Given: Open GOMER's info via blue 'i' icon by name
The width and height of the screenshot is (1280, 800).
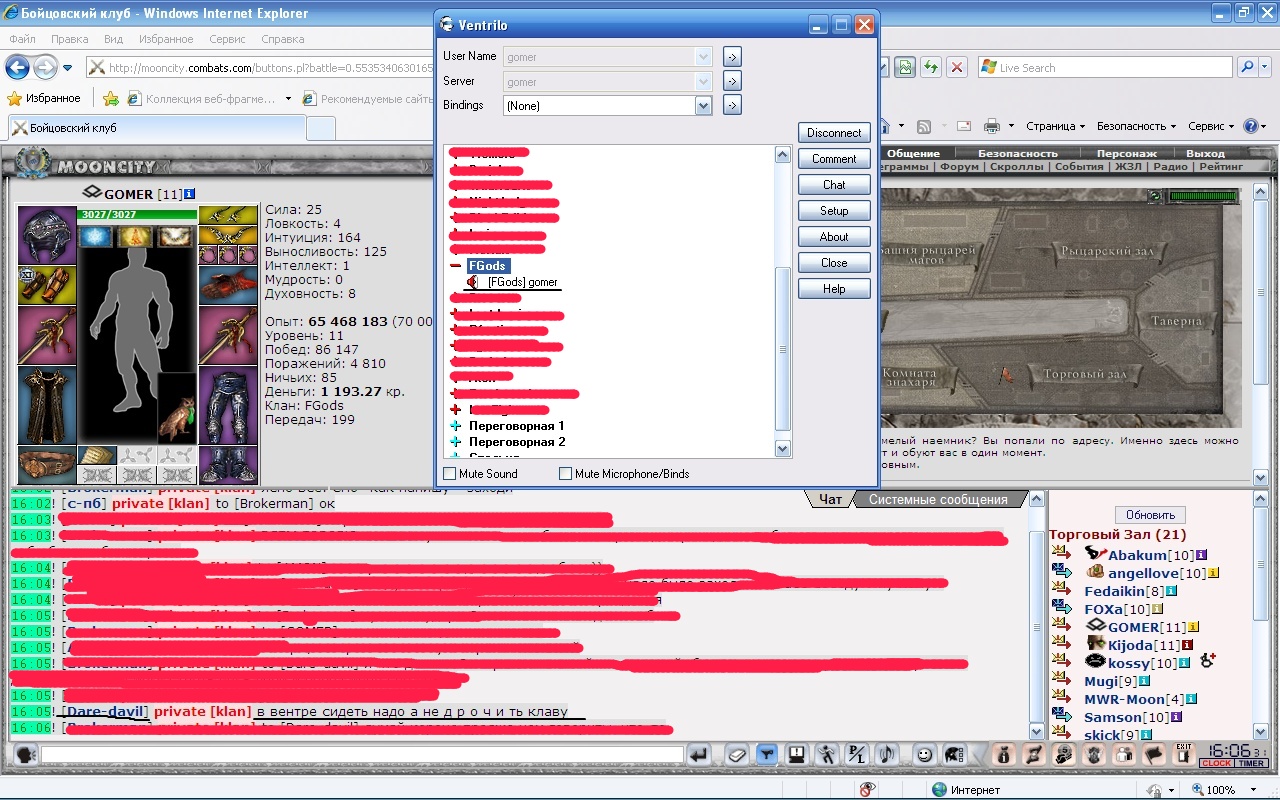Looking at the screenshot, I should (190, 194).
